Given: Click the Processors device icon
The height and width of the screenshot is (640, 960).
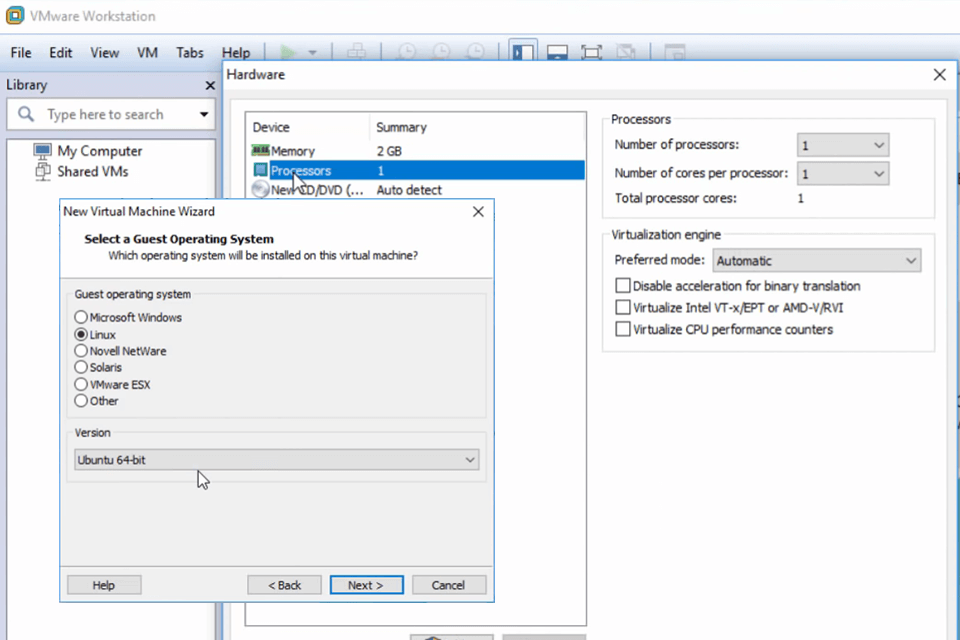Looking at the screenshot, I should [260, 170].
